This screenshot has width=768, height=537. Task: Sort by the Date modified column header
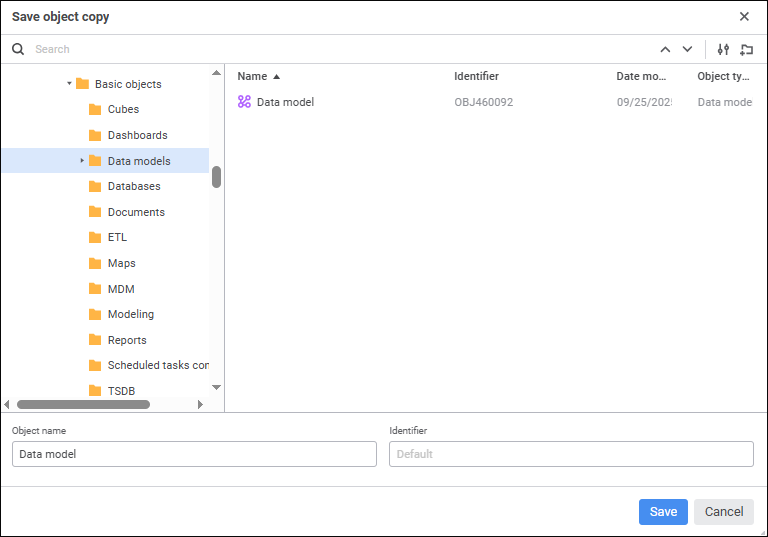641,76
